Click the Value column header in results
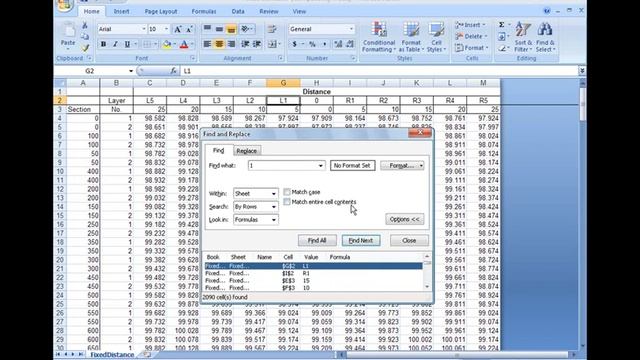The image size is (640, 360). click(311, 257)
